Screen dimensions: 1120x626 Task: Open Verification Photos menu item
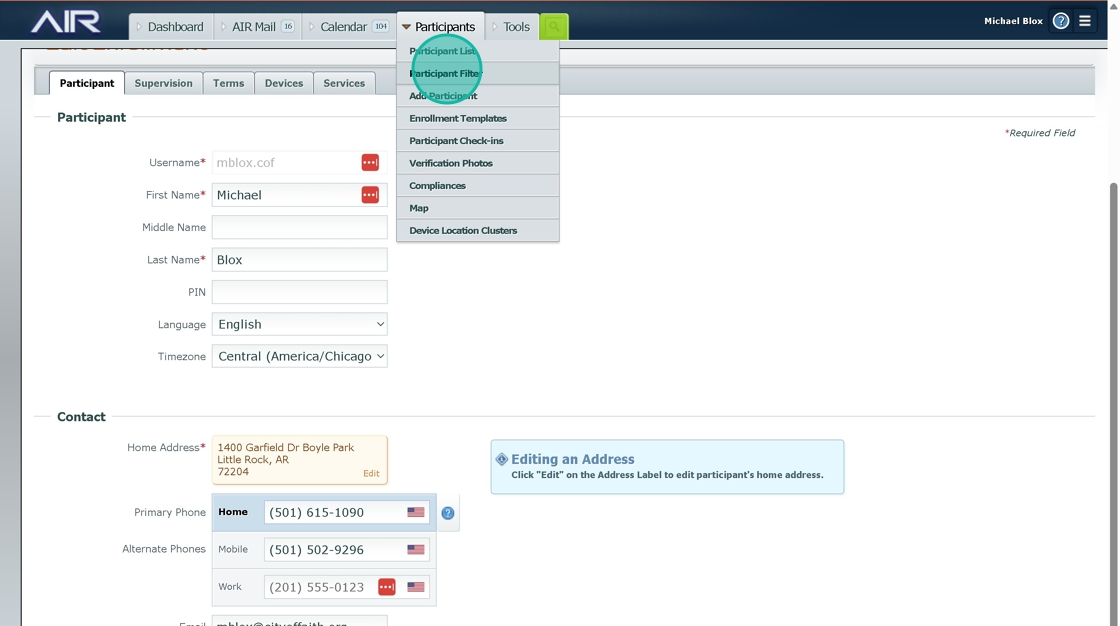[478, 163]
